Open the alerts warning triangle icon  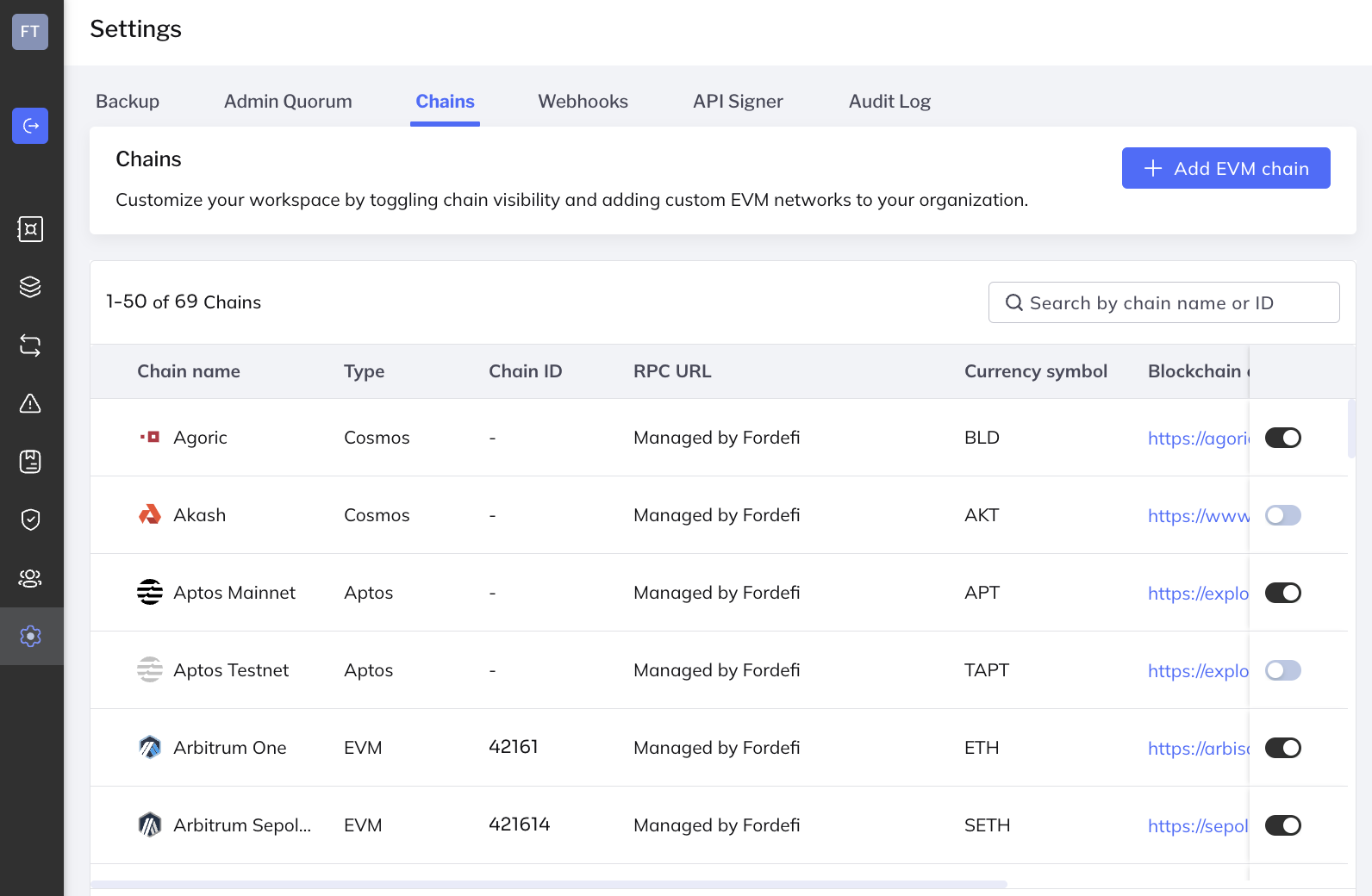pyautogui.click(x=30, y=403)
